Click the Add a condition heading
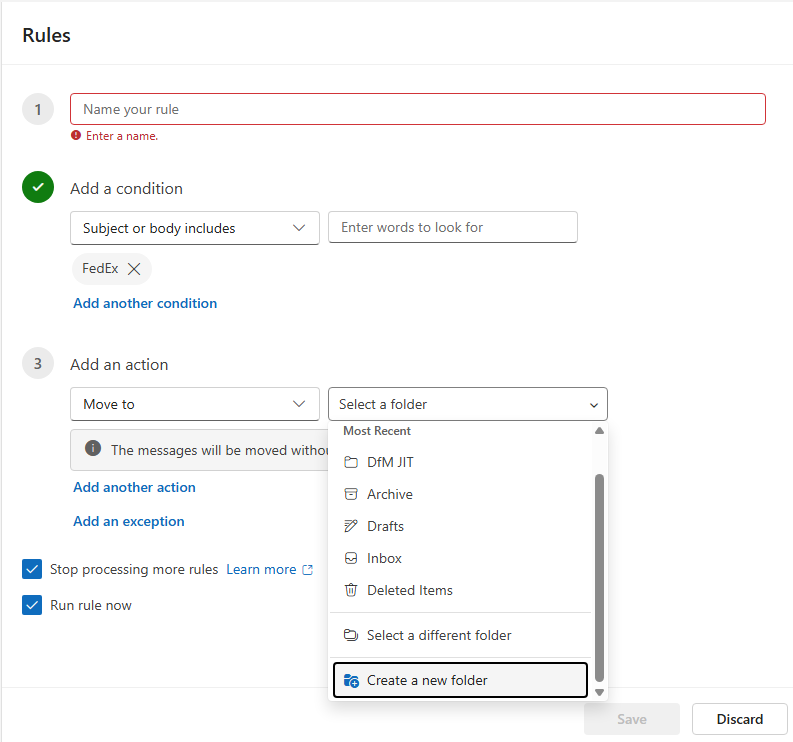Image resolution: width=793 pixels, height=742 pixels. (126, 189)
